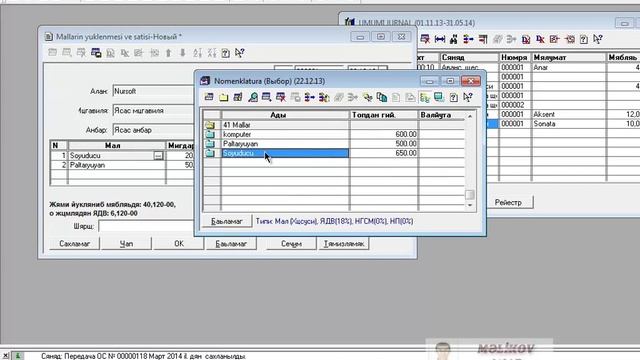Click the Алан input field containing Nursoft

point(153,91)
